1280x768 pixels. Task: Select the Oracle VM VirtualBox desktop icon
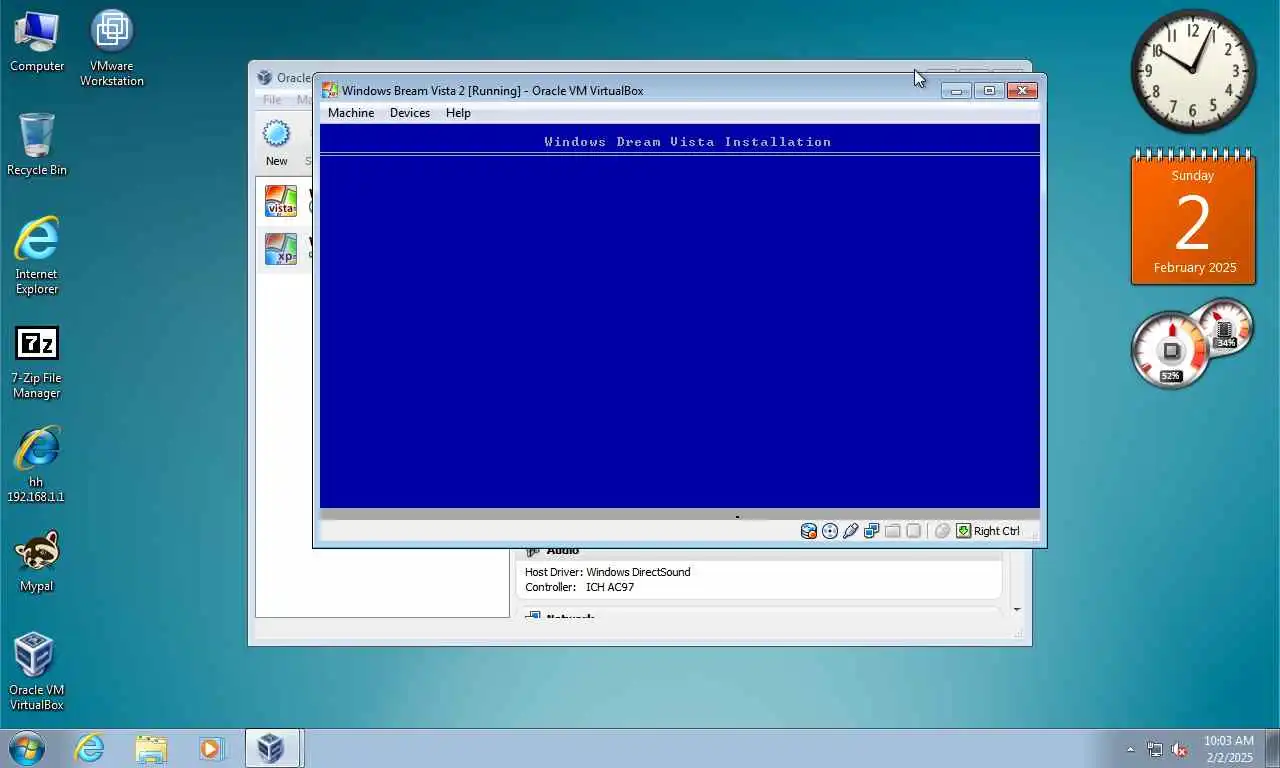coord(37,671)
